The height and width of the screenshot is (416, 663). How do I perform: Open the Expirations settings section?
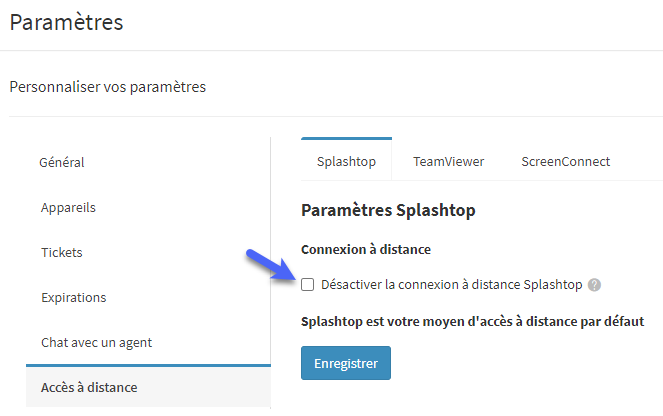pyautogui.click(x=74, y=298)
